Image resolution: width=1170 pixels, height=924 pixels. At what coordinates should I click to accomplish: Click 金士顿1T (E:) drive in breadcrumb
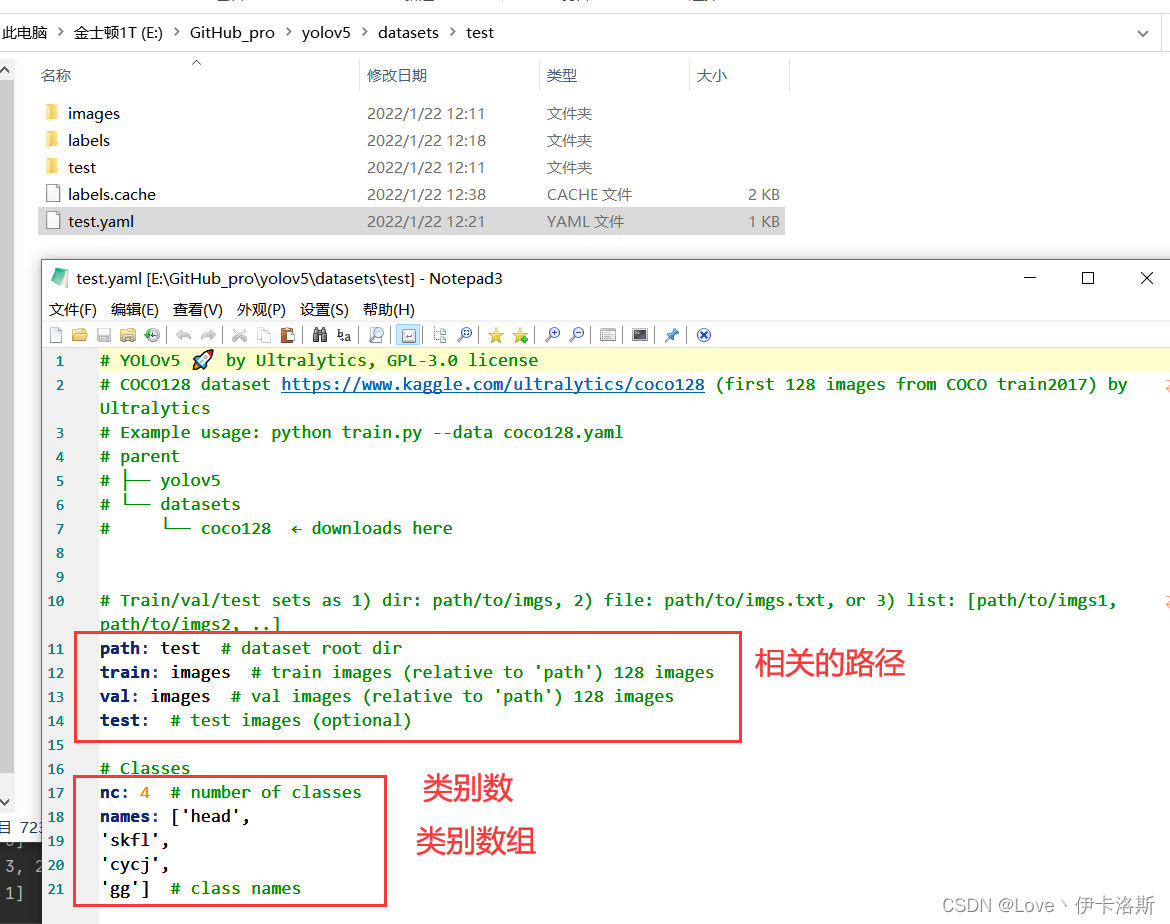(118, 33)
